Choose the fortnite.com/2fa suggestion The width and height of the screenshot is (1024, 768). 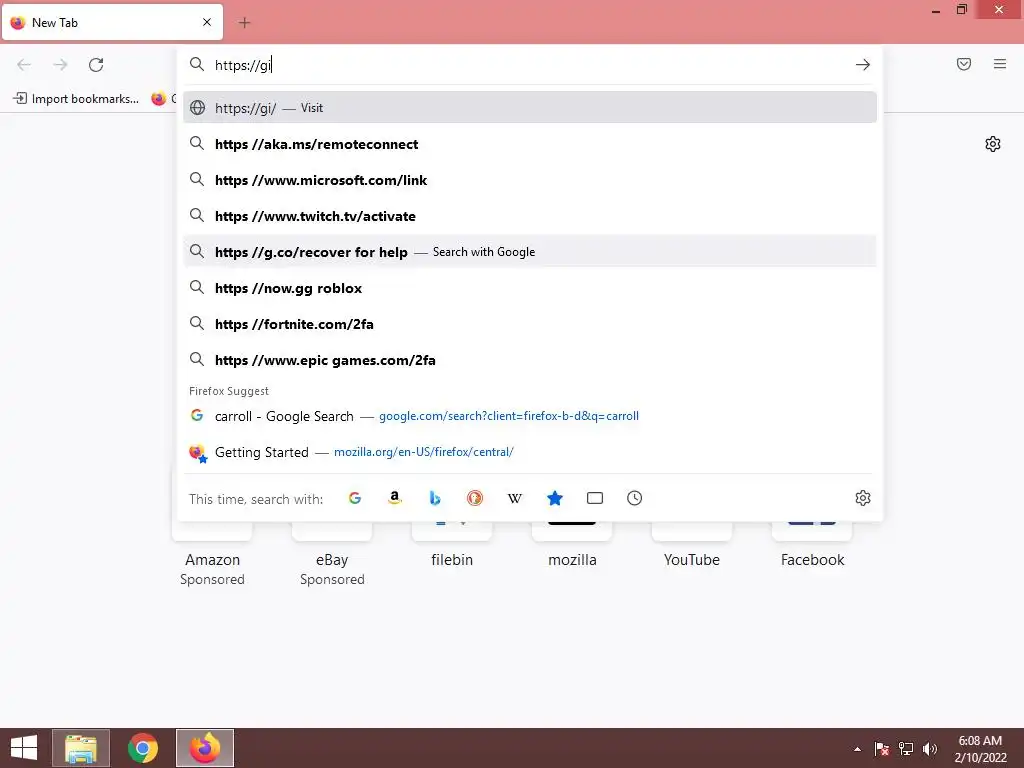530,323
